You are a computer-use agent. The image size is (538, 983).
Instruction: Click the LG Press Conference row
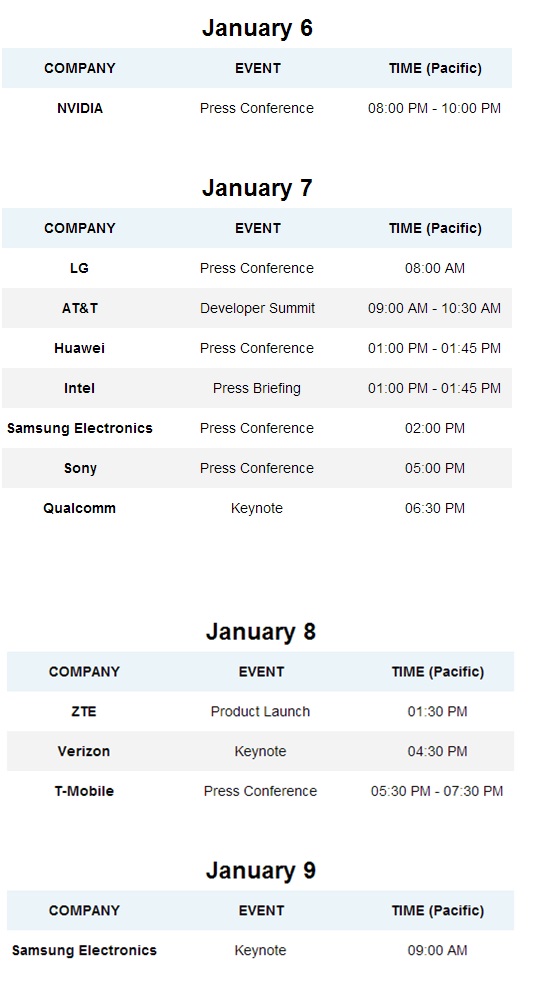coord(256,268)
